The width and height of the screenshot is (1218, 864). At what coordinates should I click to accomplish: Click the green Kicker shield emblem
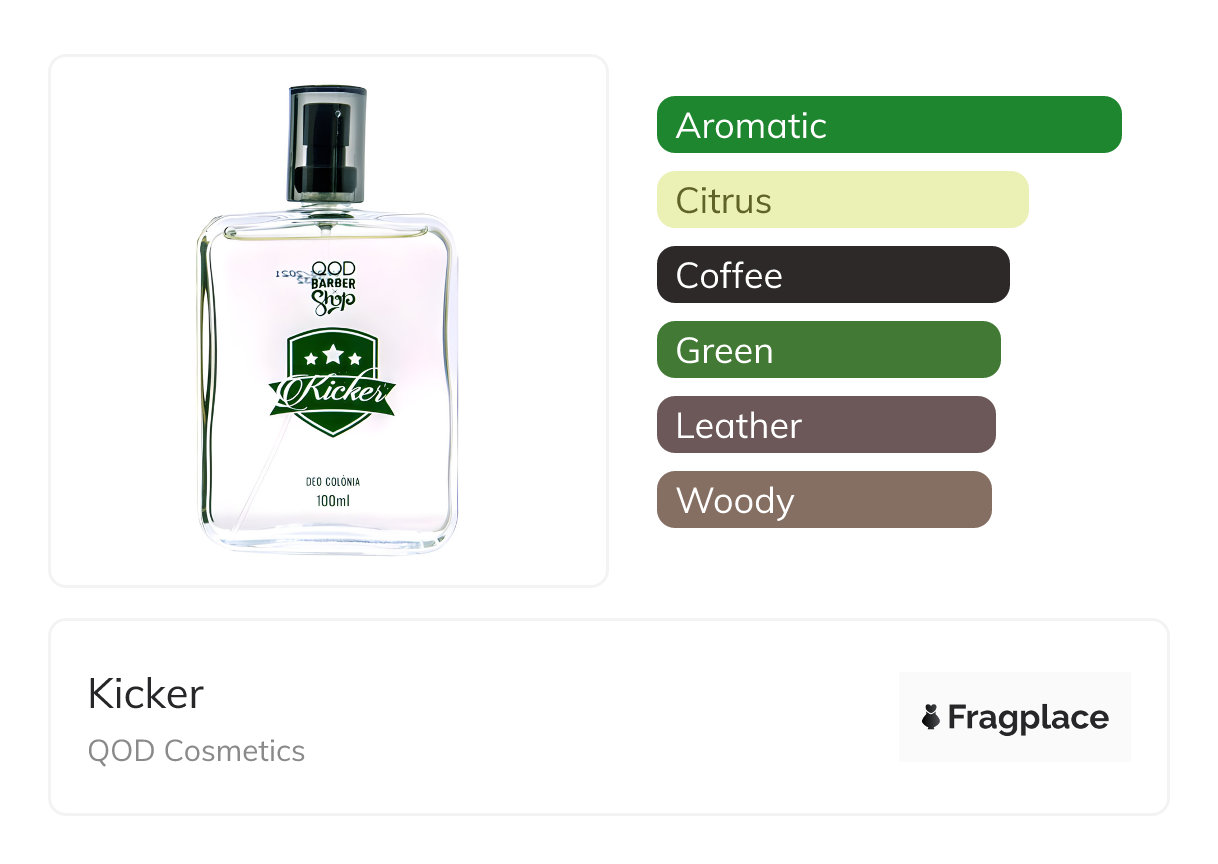pos(332,382)
